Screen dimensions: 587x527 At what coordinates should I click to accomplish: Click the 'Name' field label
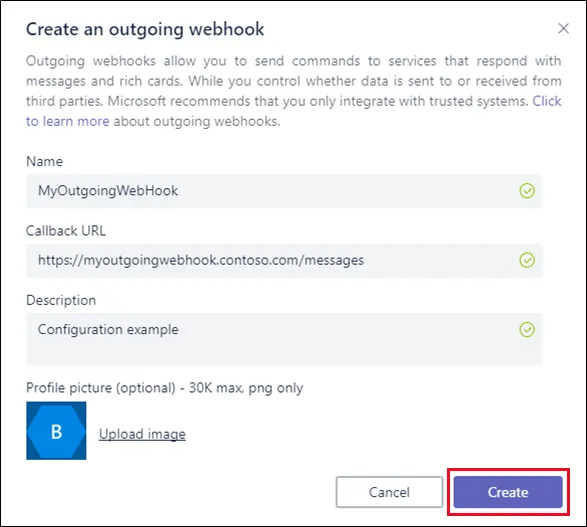coord(45,161)
